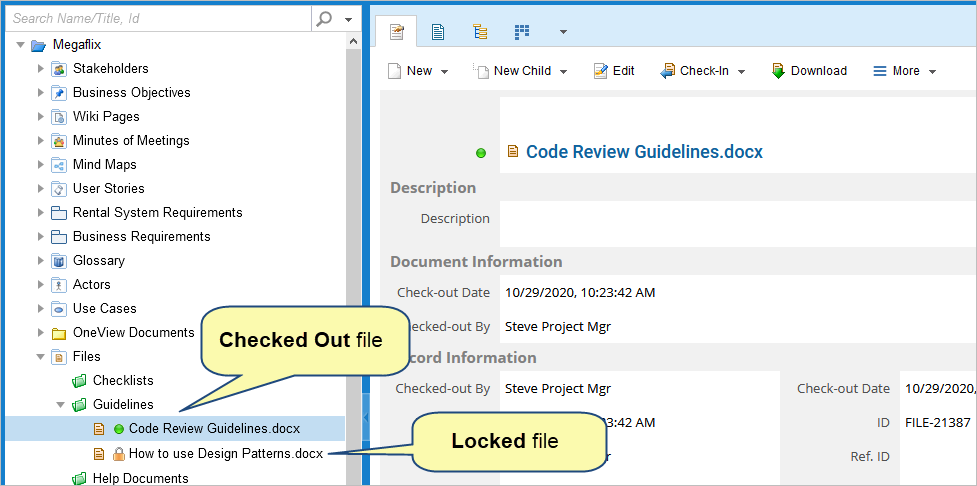The width and height of the screenshot is (977, 486).
Task: Expand the Minutes of Meetings folder
Action: 41,140
